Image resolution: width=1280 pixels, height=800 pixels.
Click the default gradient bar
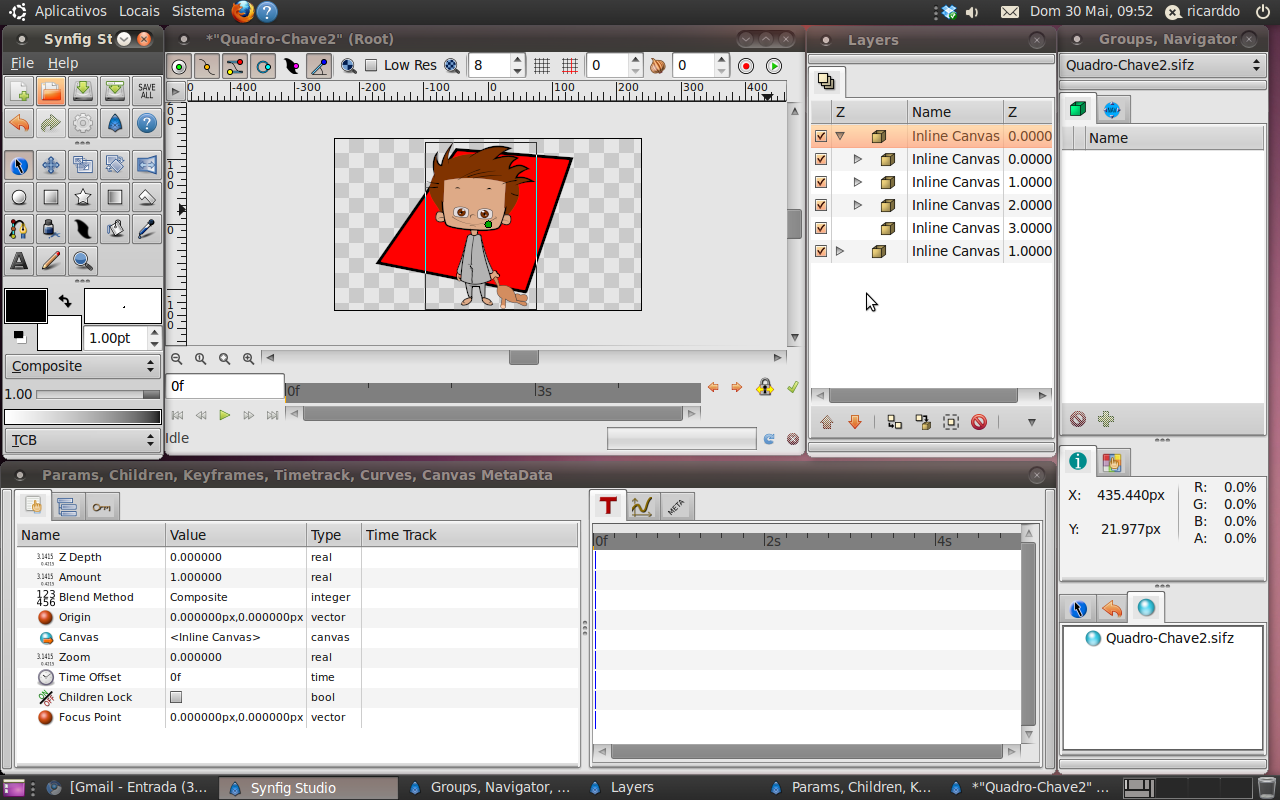pyautogui.click(x=83, y=416)
